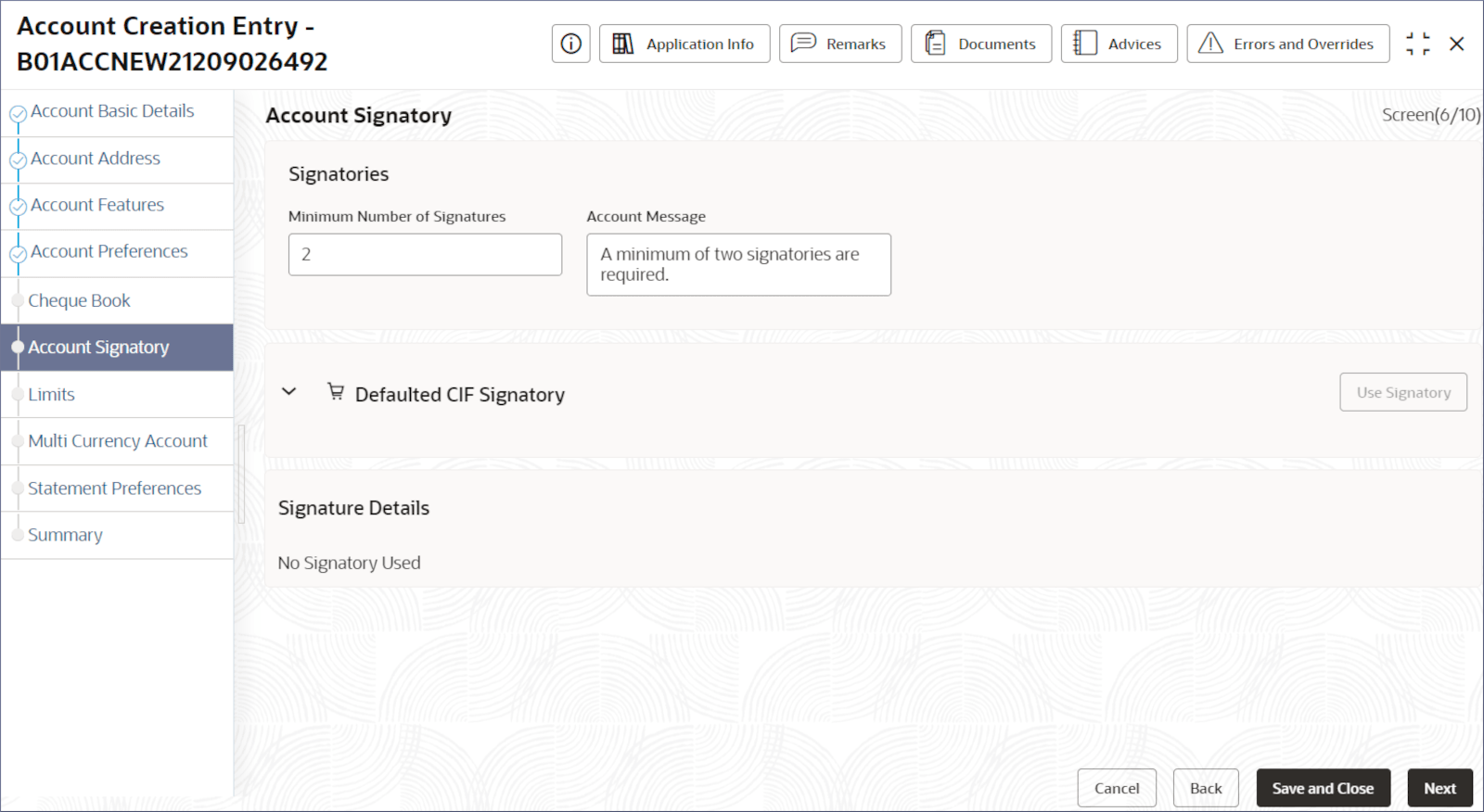Focus the Minimum Number of Signatures field
The image size is (1484, 812).
(x=425, y=254)
